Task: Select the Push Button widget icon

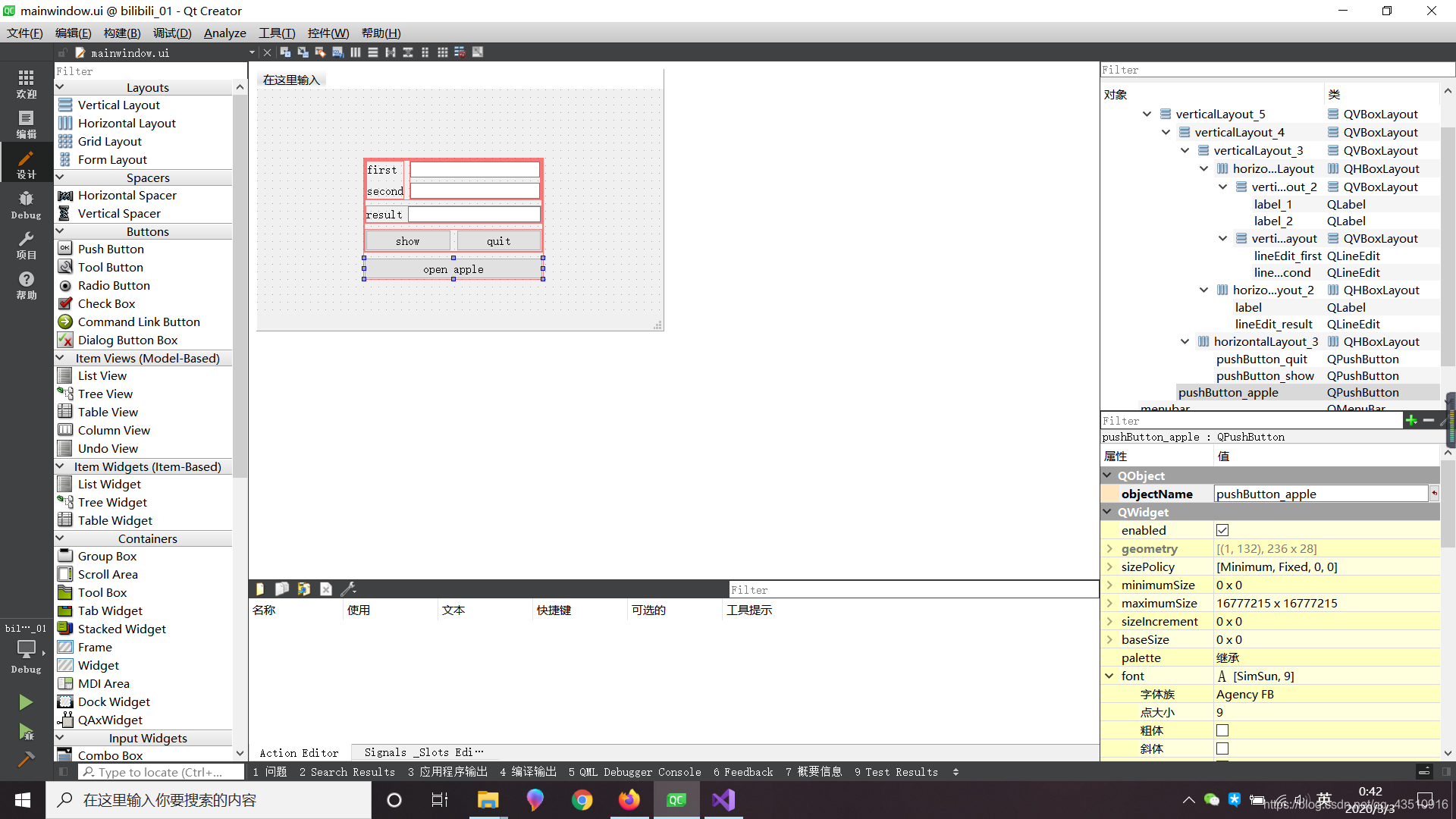Action: 65,248
